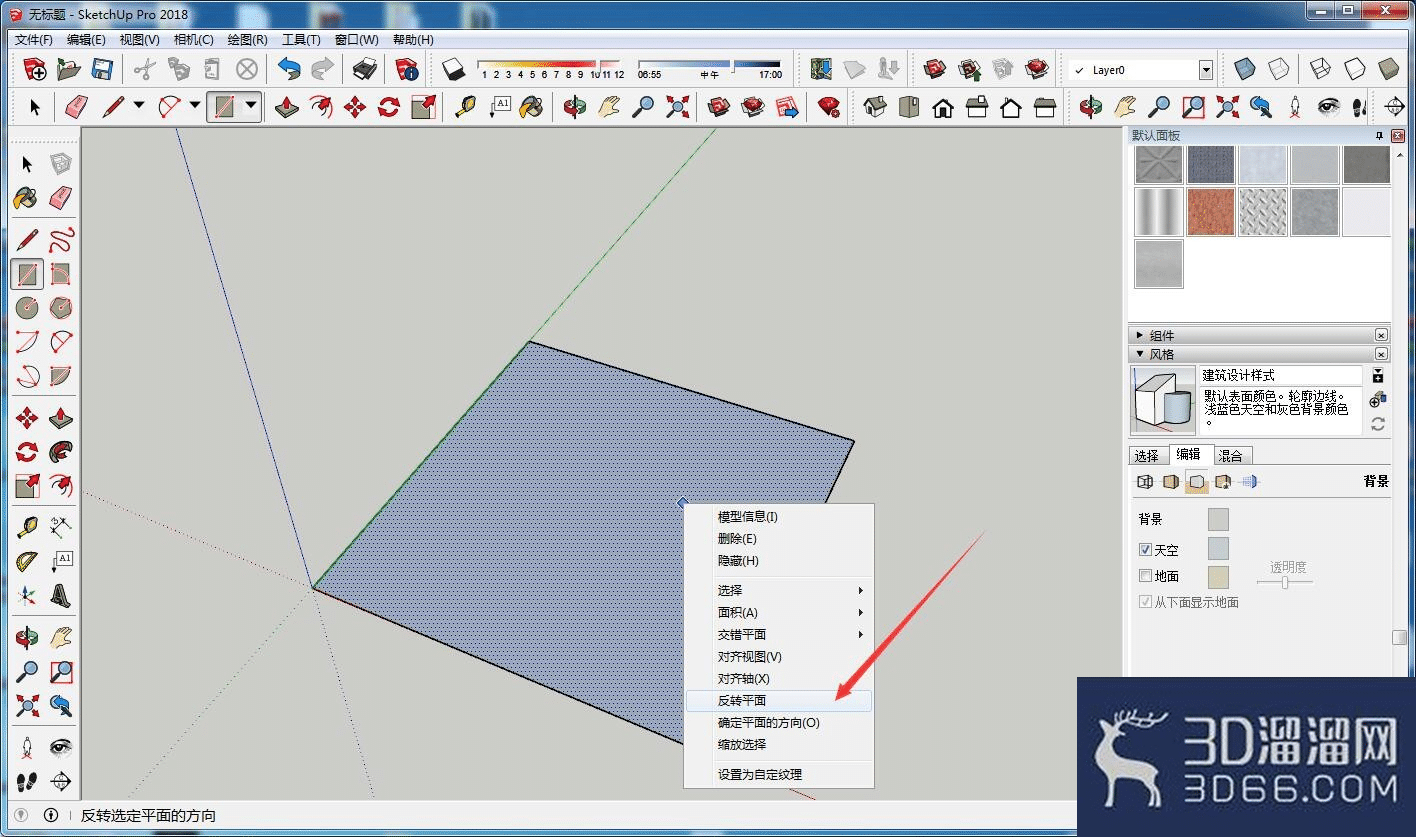
Task: Print the model
Action: 365,69
